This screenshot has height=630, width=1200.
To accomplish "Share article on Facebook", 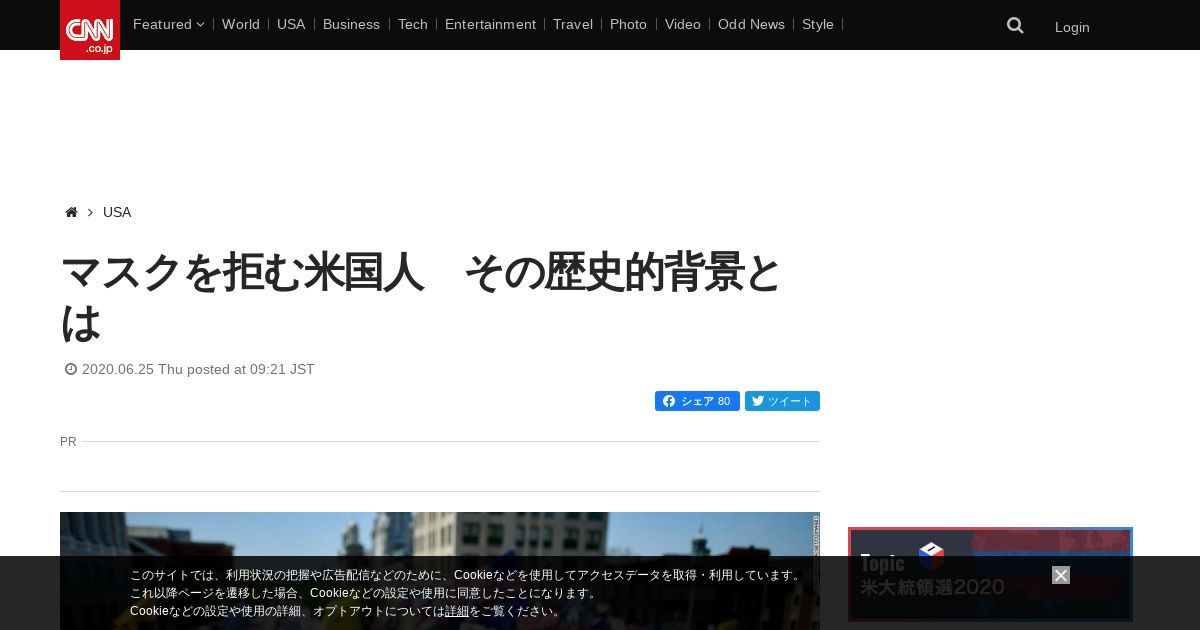I will click(697, 401).
